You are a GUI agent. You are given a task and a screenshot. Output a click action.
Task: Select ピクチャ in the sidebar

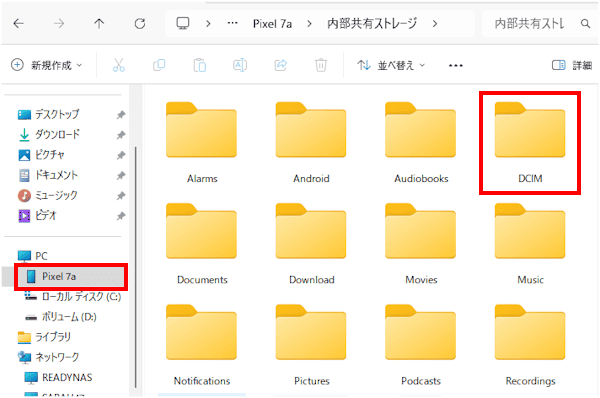pyautogui.click(x=49, y=155)
